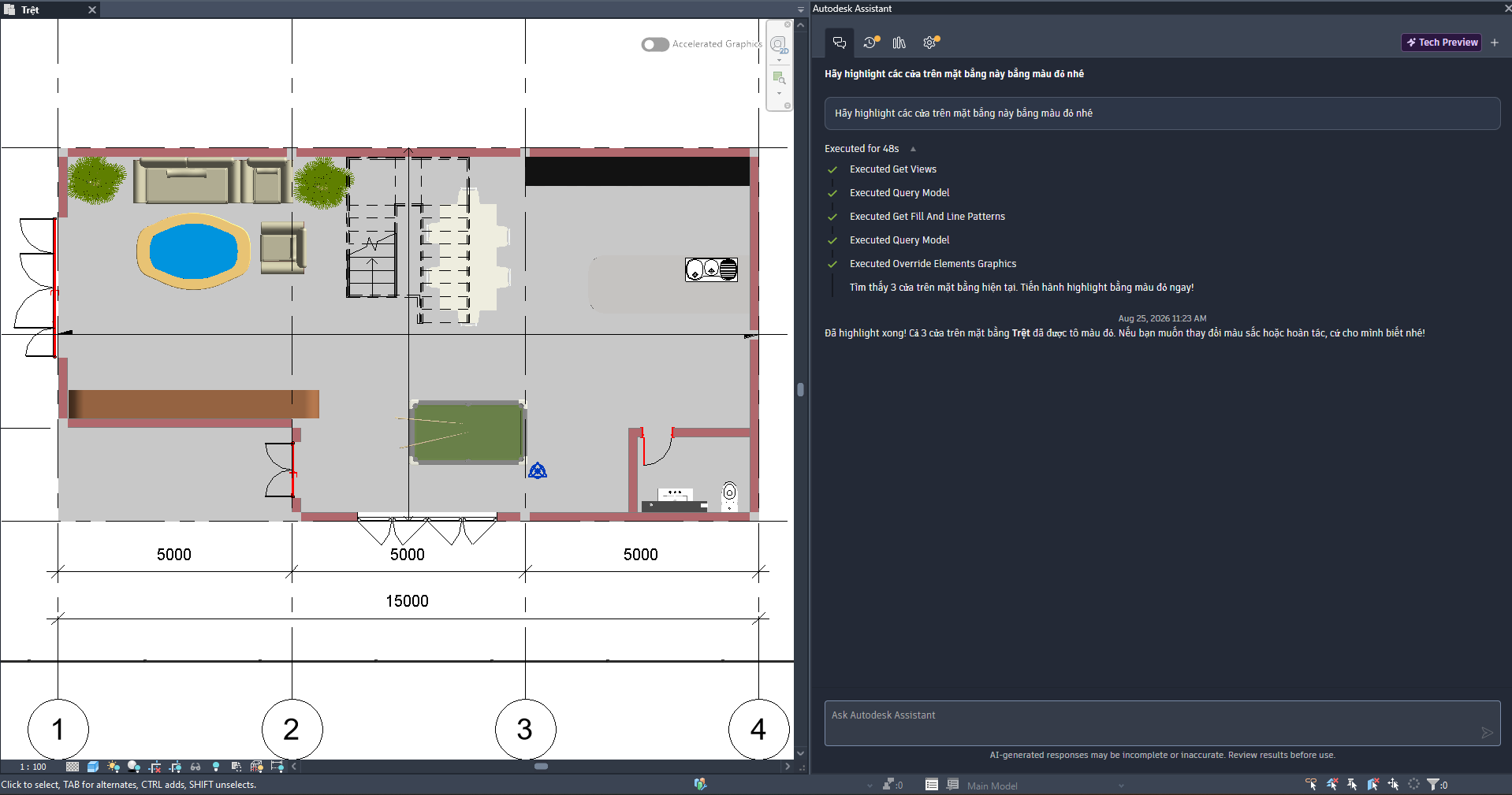This screenshot has height=795, width=1512.
Task: Click the Detail Level icon
Action: (x=73, y=767)
